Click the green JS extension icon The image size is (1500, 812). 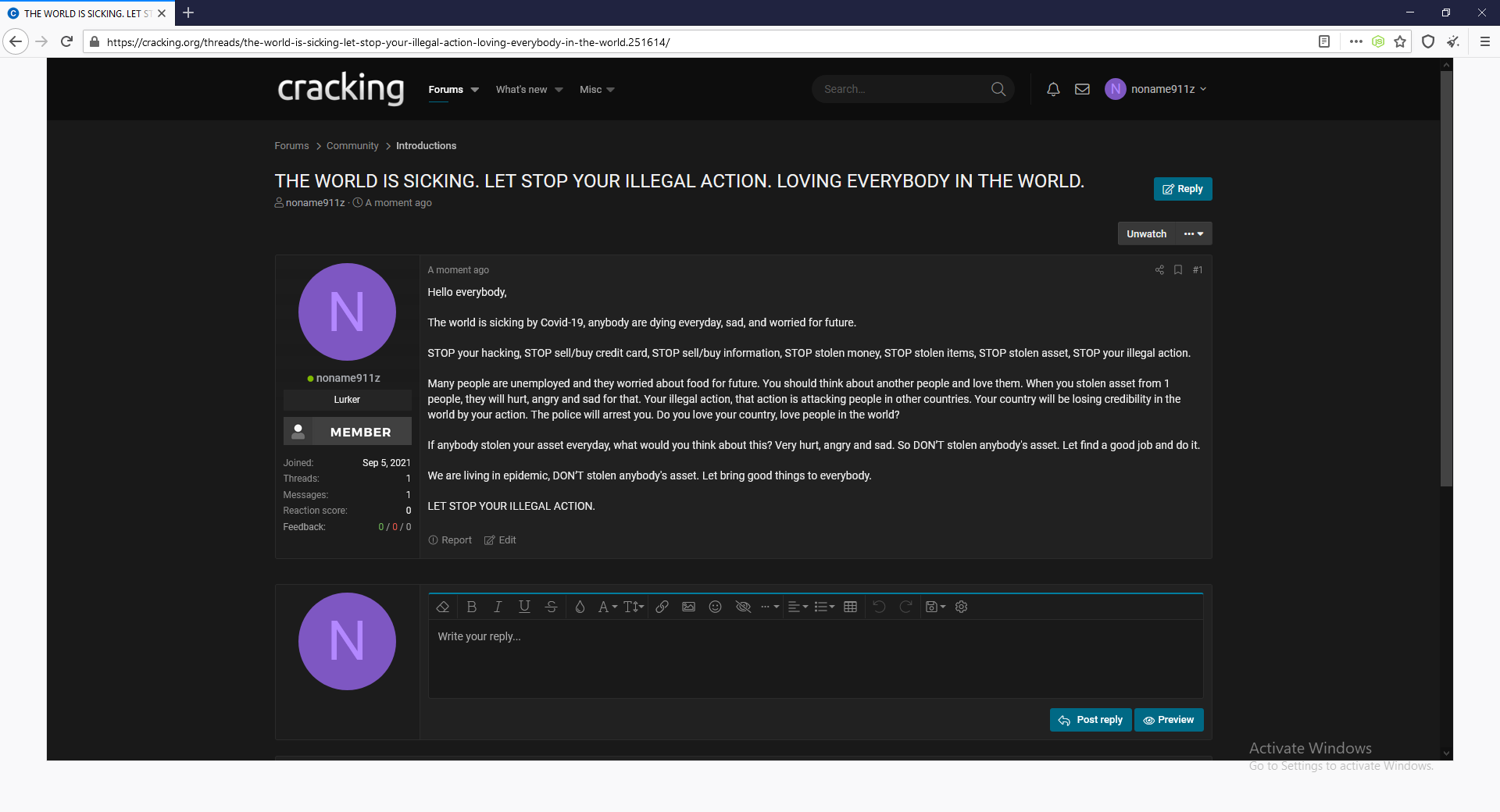pyautogui.click(x=1378, y=42)
